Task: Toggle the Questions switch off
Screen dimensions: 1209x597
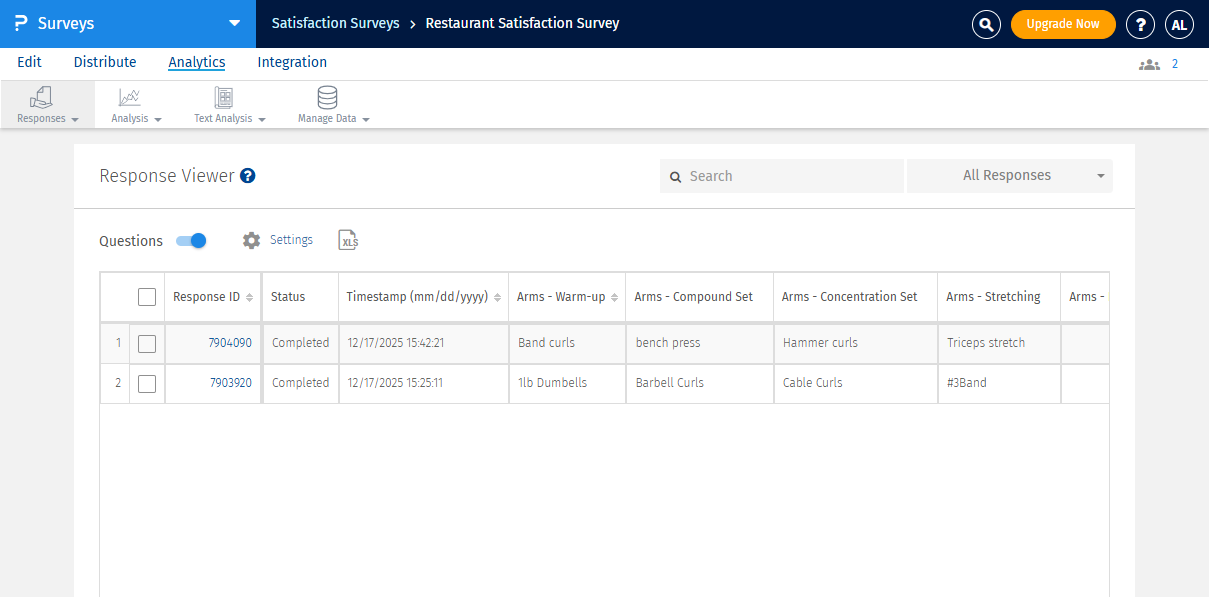Action: (x=191, y=240)
